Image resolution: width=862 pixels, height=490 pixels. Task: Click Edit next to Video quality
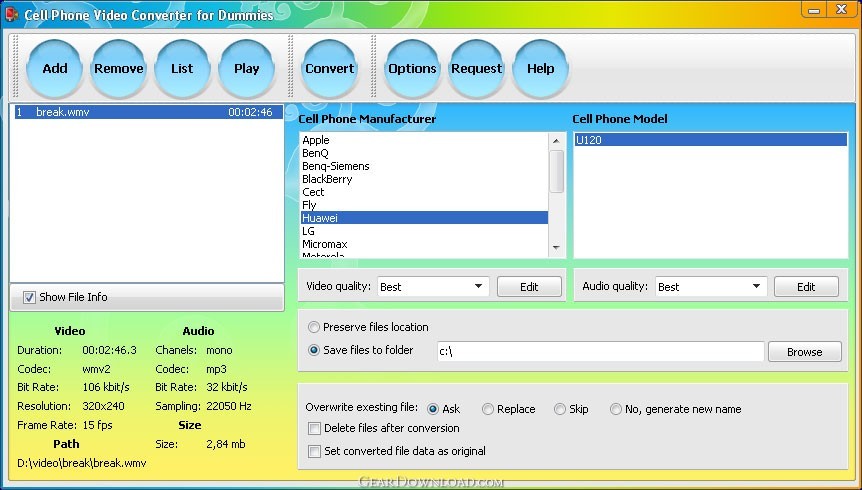tap(529, 287)
